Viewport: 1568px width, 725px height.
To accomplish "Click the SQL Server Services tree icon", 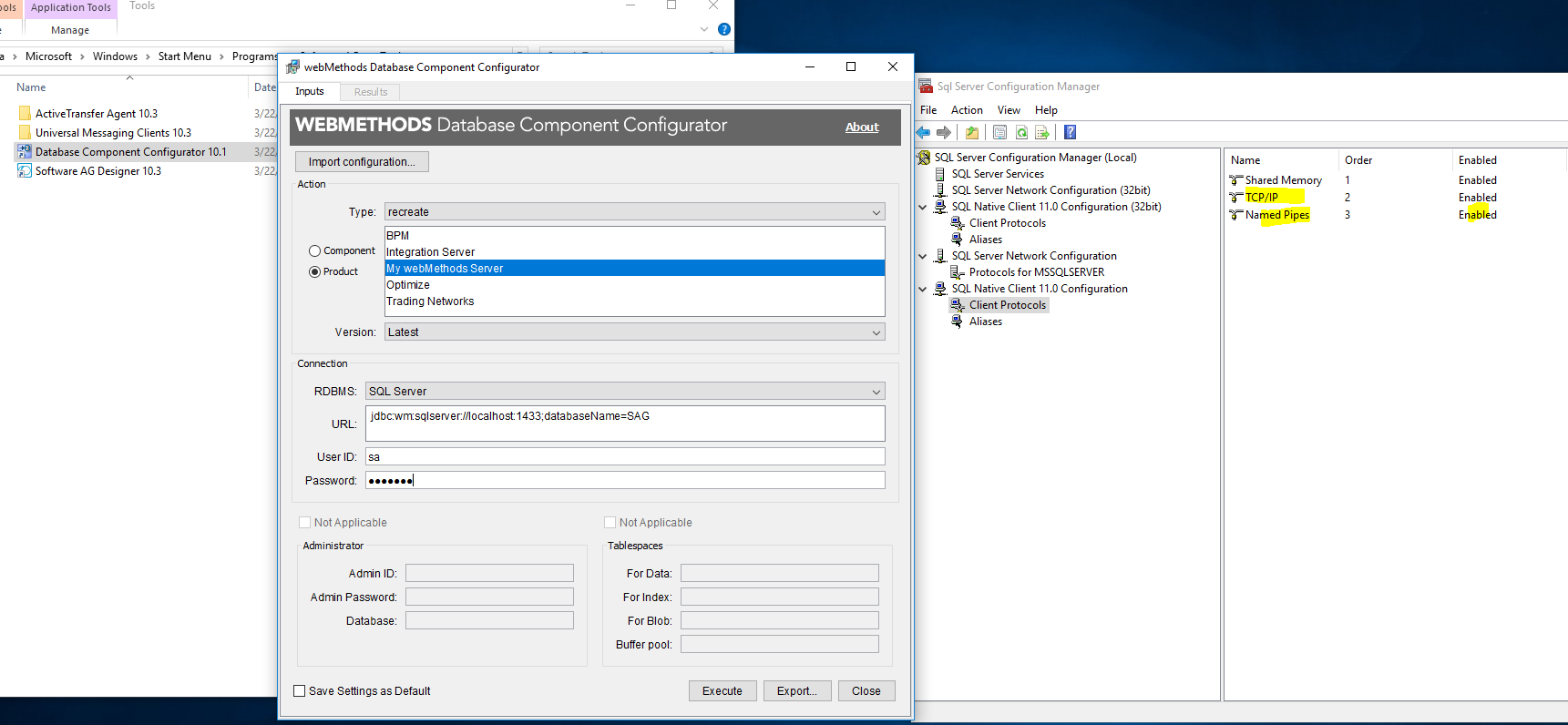I will click(941, 174).
